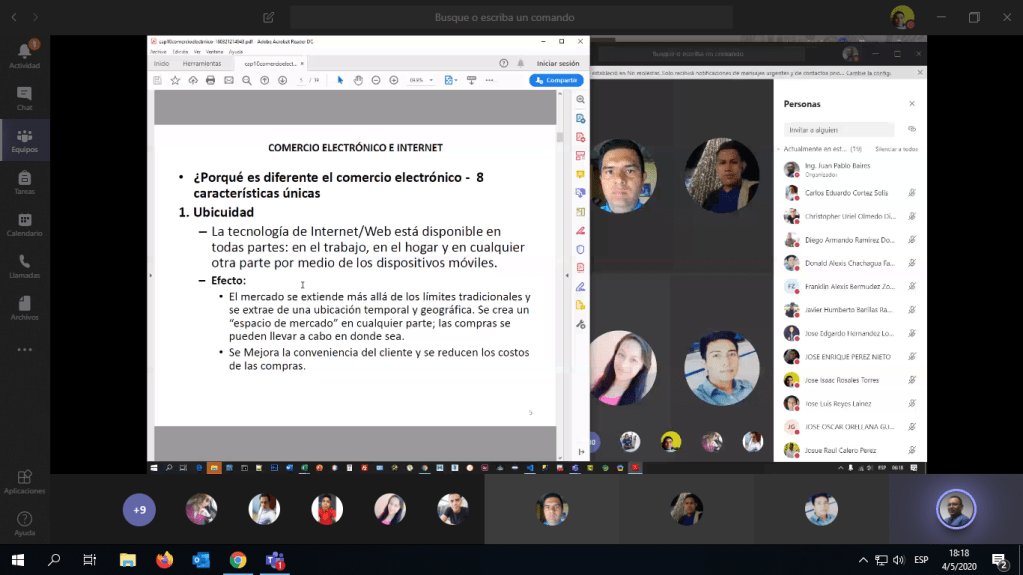Click the taskbar volume speaker icon
1023x575 pixels.
(x=898, y=560)
